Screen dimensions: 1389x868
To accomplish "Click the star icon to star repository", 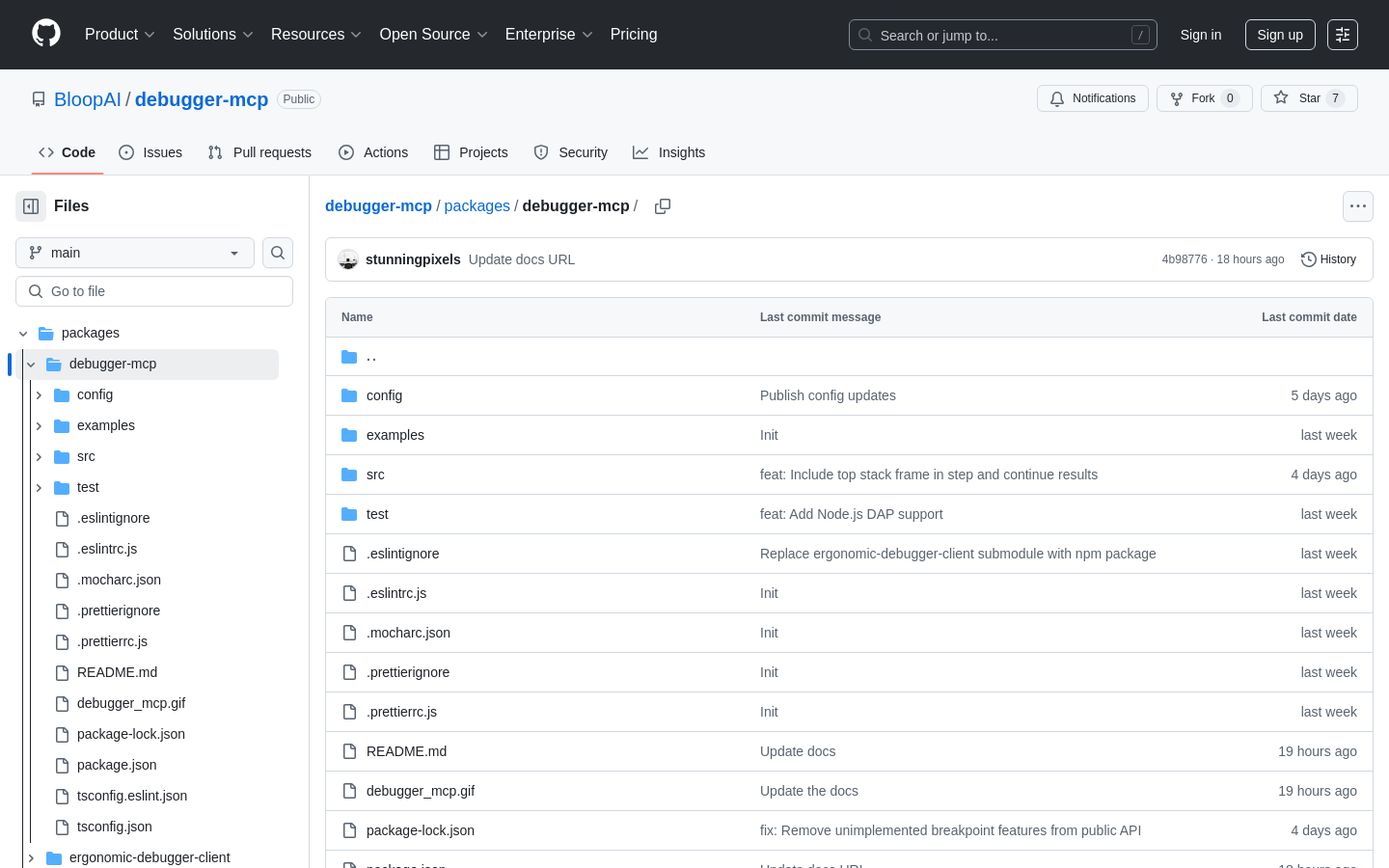I will (1281, 98).
